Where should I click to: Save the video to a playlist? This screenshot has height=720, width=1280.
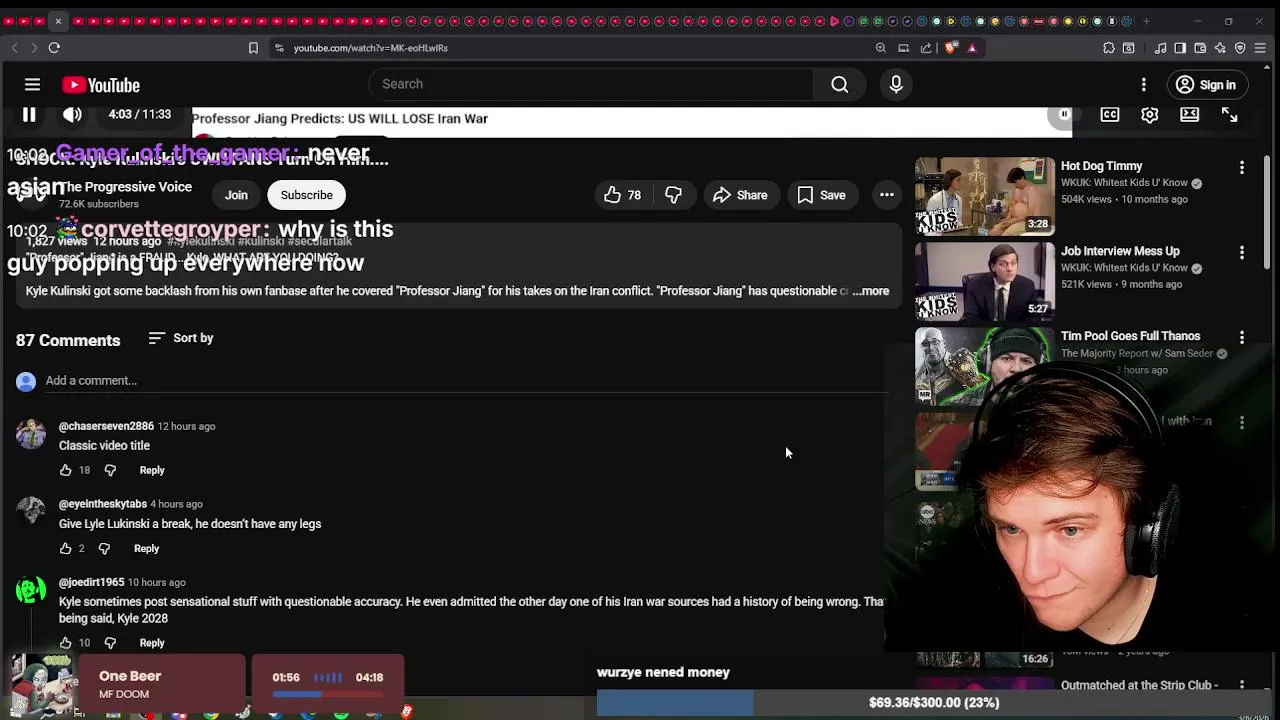coord(822,195)
